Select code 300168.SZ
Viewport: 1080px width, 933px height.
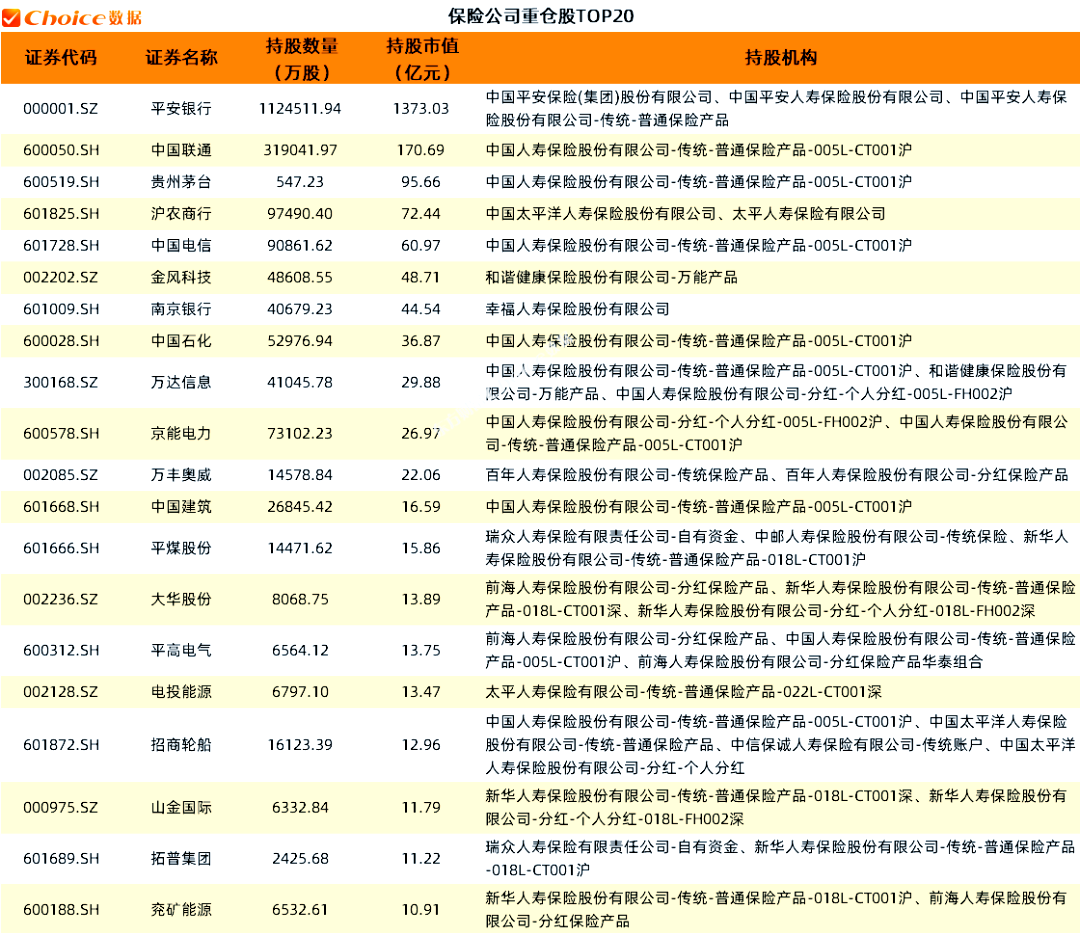tap(61, 382)
